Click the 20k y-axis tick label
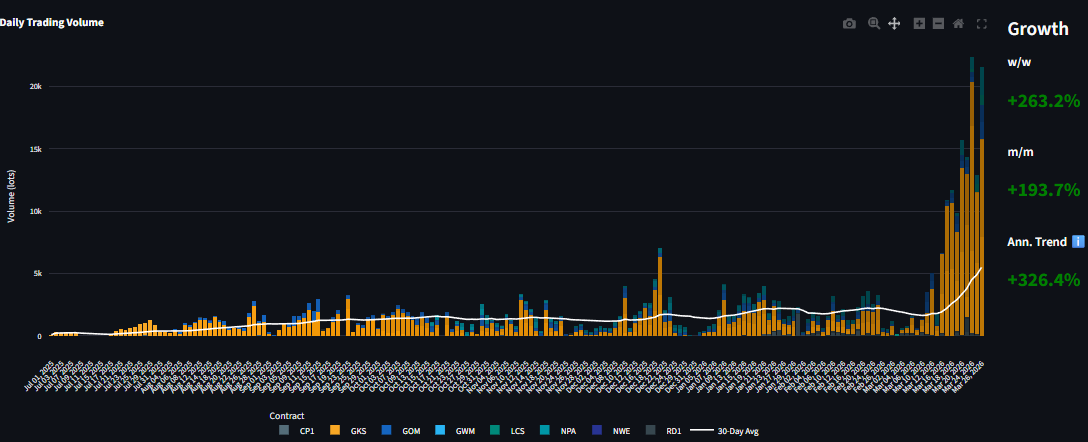This screenshot has height=442, width=1088. 35,87
